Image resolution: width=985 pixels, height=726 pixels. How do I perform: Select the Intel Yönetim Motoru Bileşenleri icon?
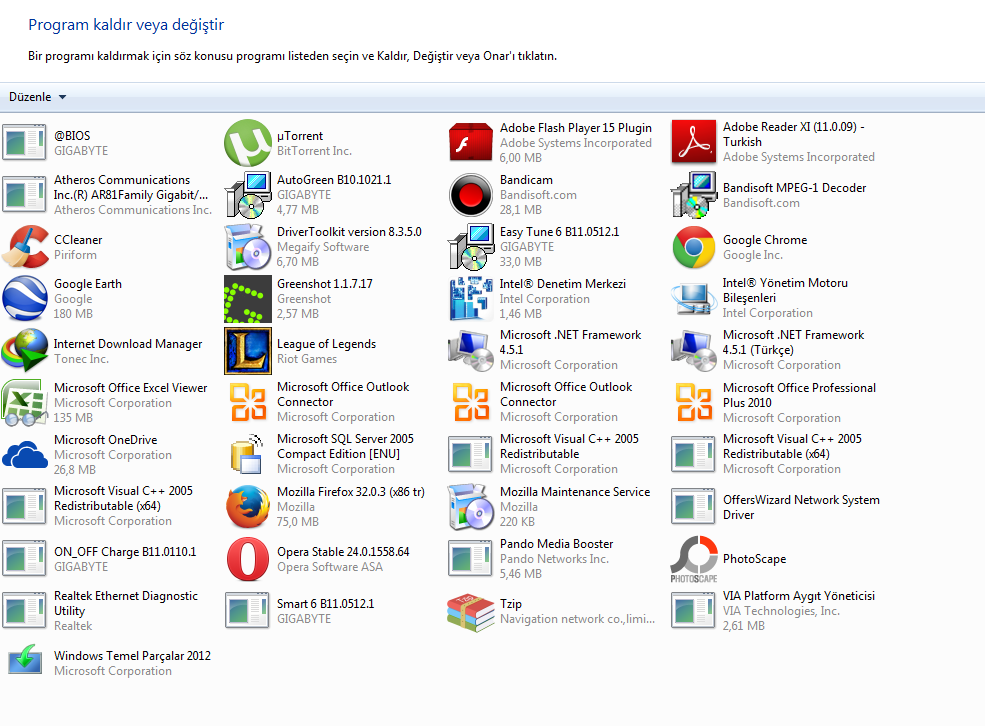(x=694, y=298)
